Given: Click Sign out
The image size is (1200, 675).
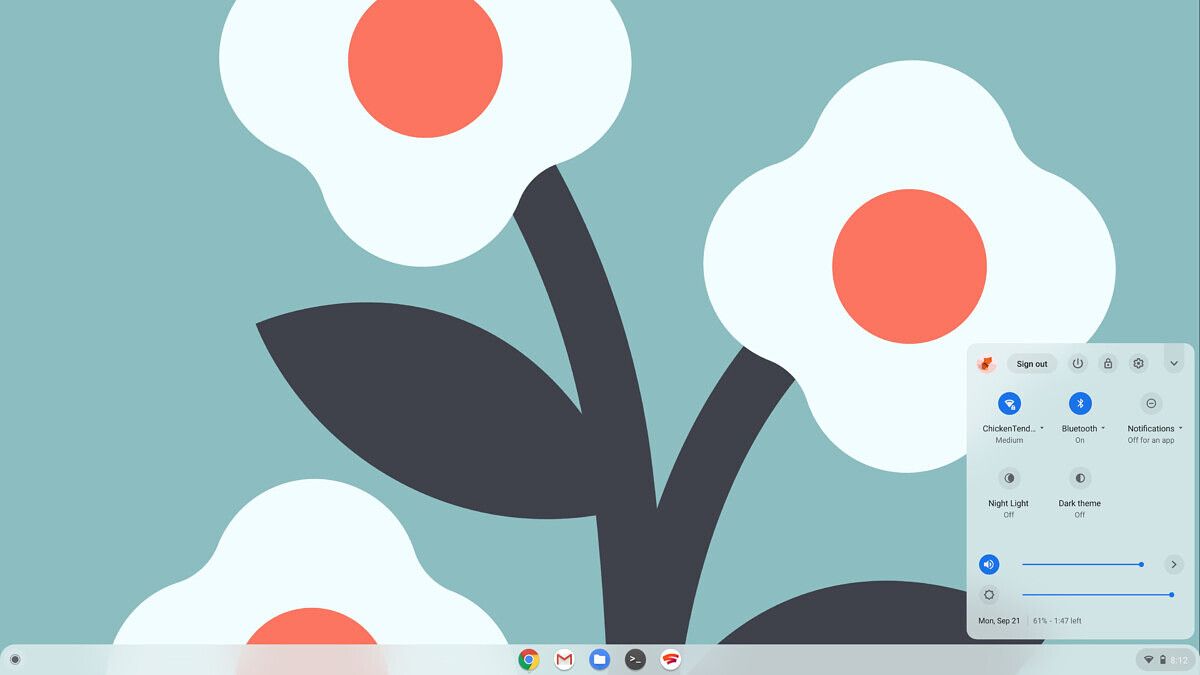Looking at the screenshot, I should 1031,363.
